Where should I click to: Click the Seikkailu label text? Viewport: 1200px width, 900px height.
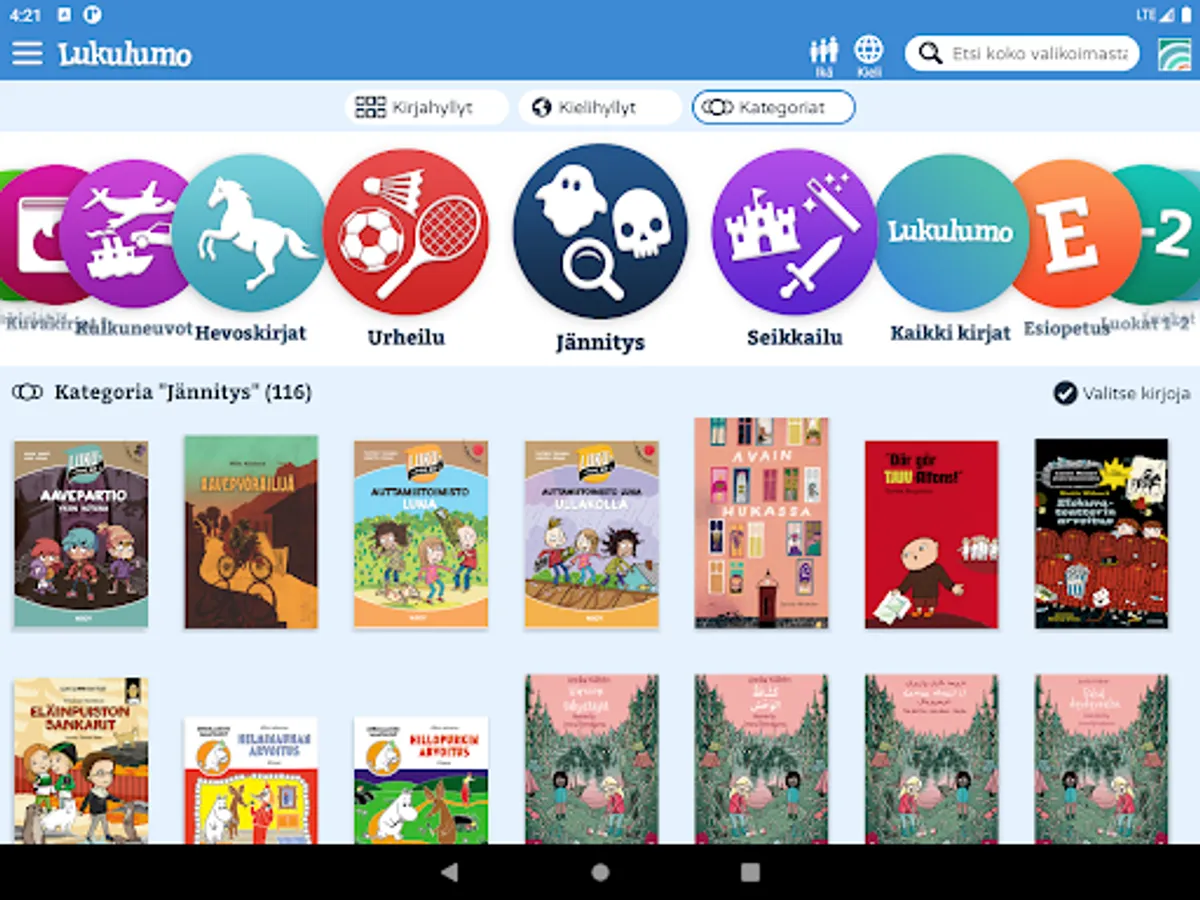[x=794, y=338]
